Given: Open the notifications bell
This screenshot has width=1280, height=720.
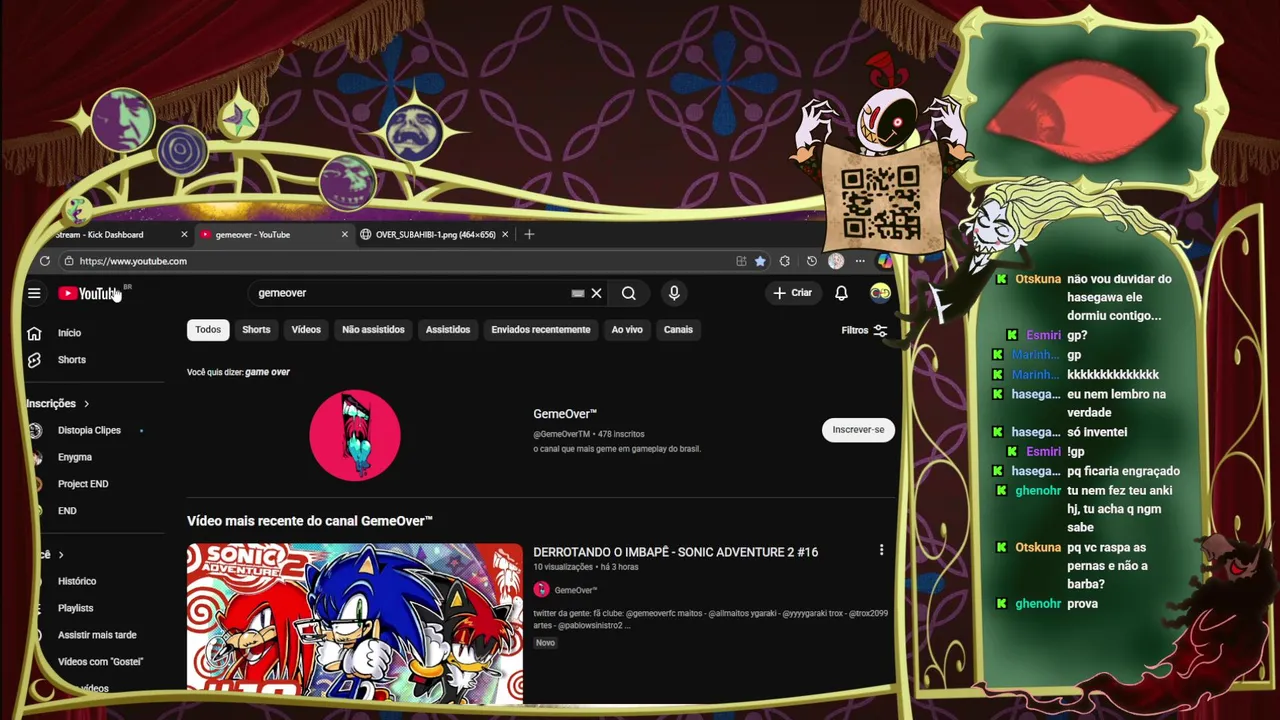Looking at the screenshot, I should [x=841, y=293].
